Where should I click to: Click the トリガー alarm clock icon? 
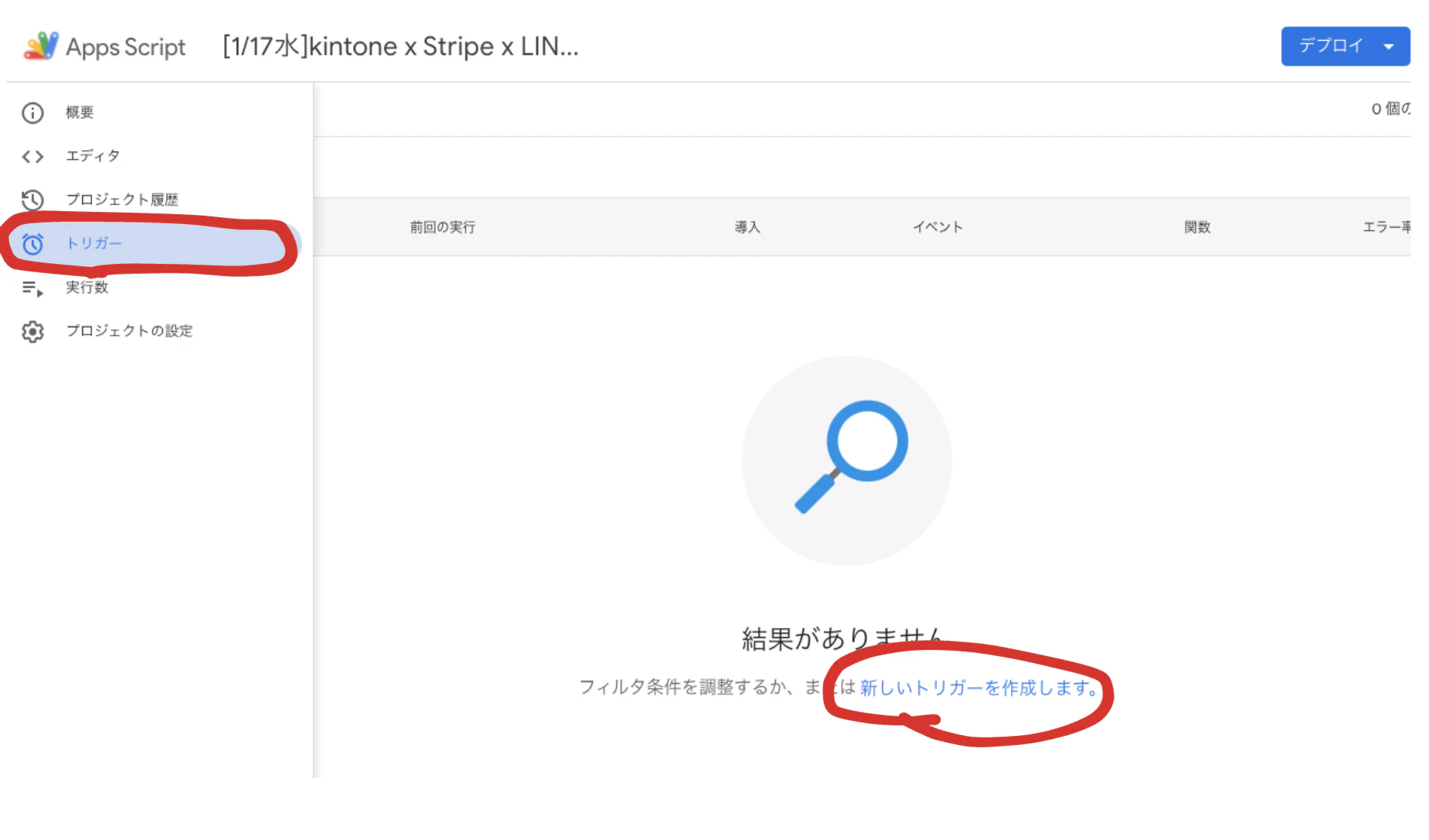tap(32, 243)
